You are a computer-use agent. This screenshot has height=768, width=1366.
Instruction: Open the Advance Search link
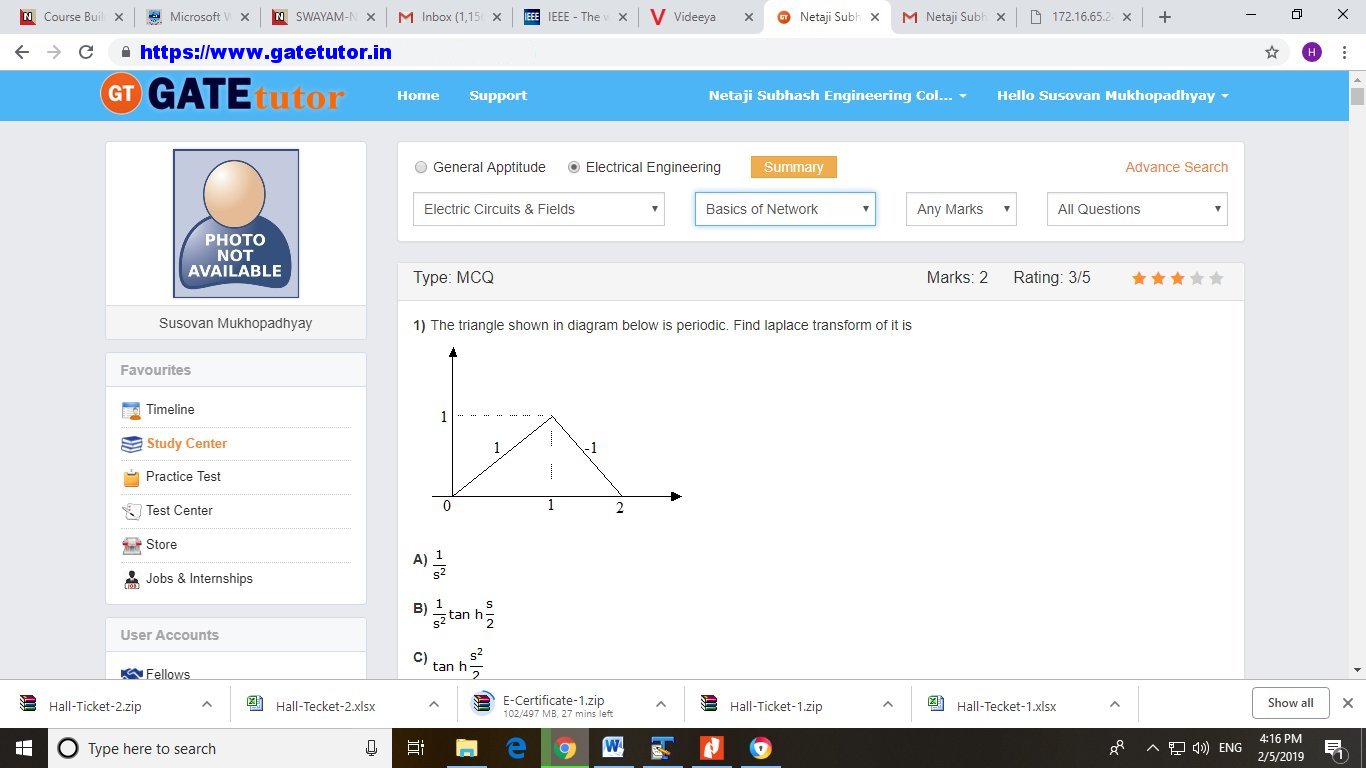(x=1176, y=167)
